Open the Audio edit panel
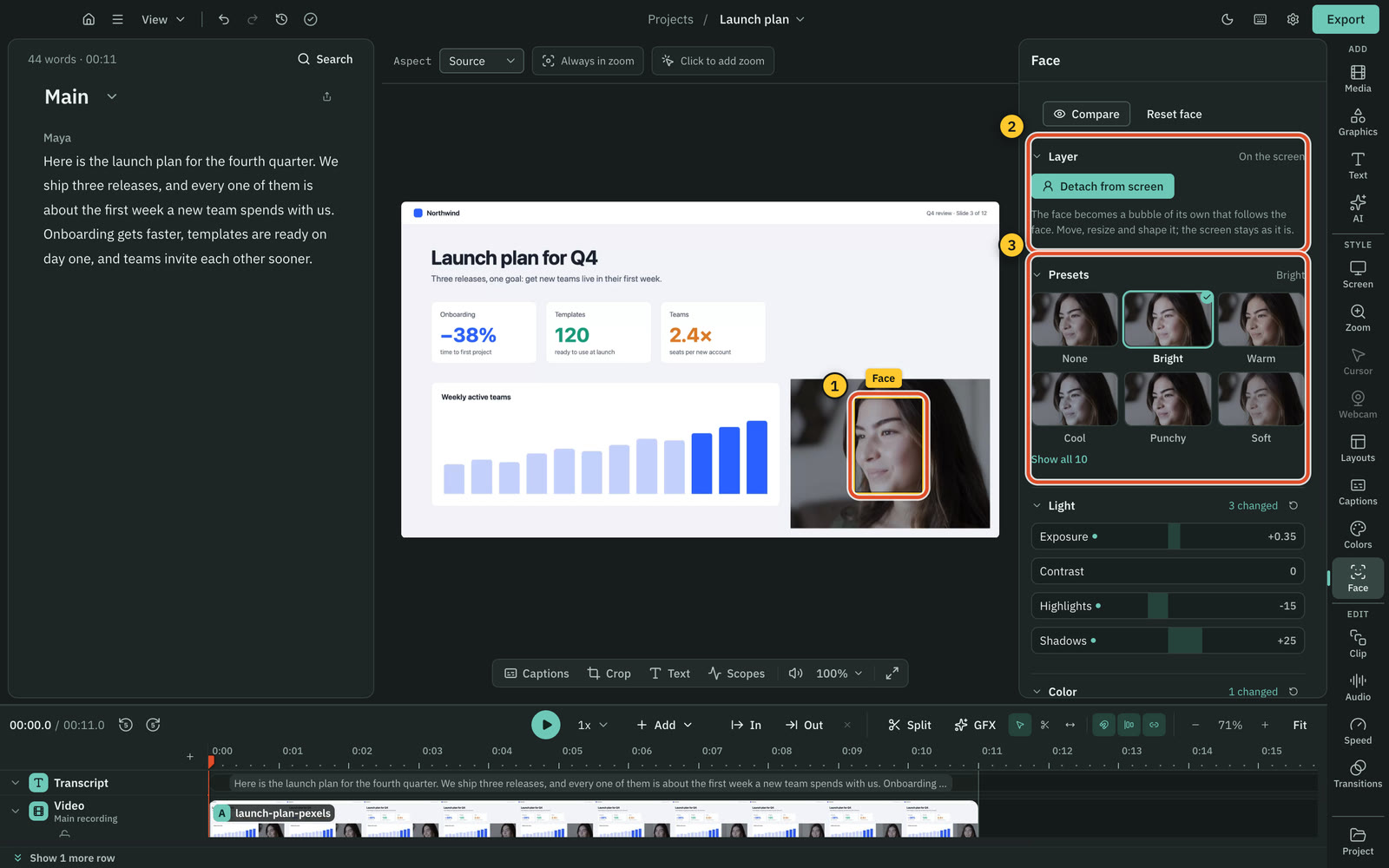Image resolution: width=1389 pixels, height=868 pixels. 1358,687
